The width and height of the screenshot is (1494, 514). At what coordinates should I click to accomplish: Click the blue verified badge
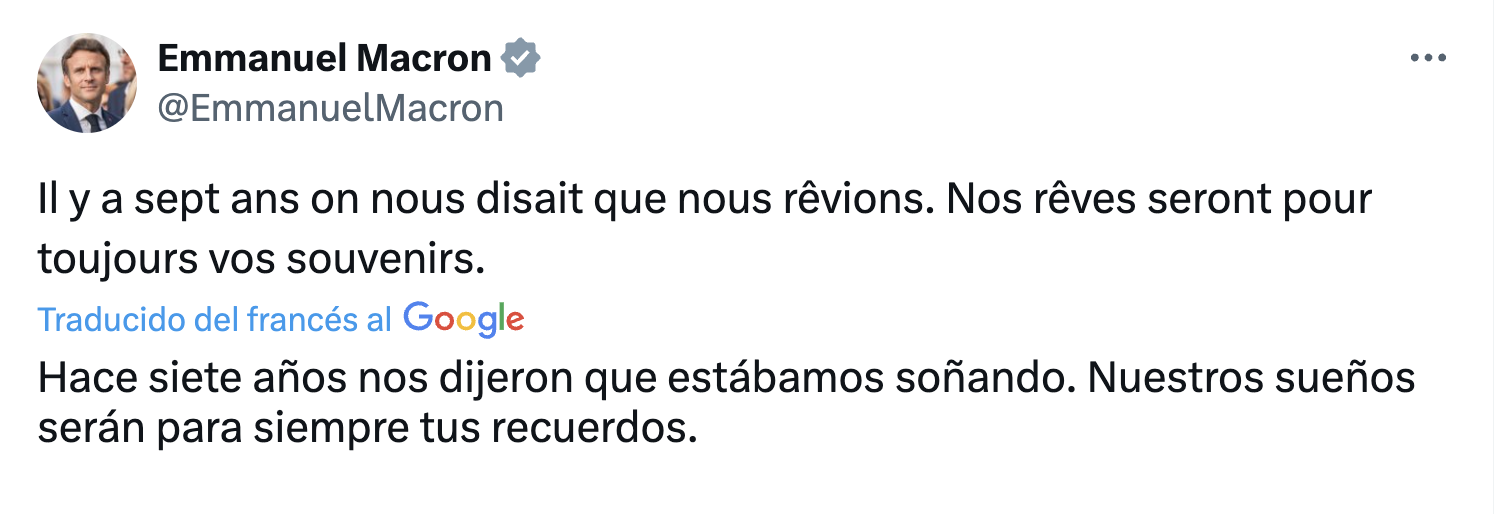(x=521, y=59)
